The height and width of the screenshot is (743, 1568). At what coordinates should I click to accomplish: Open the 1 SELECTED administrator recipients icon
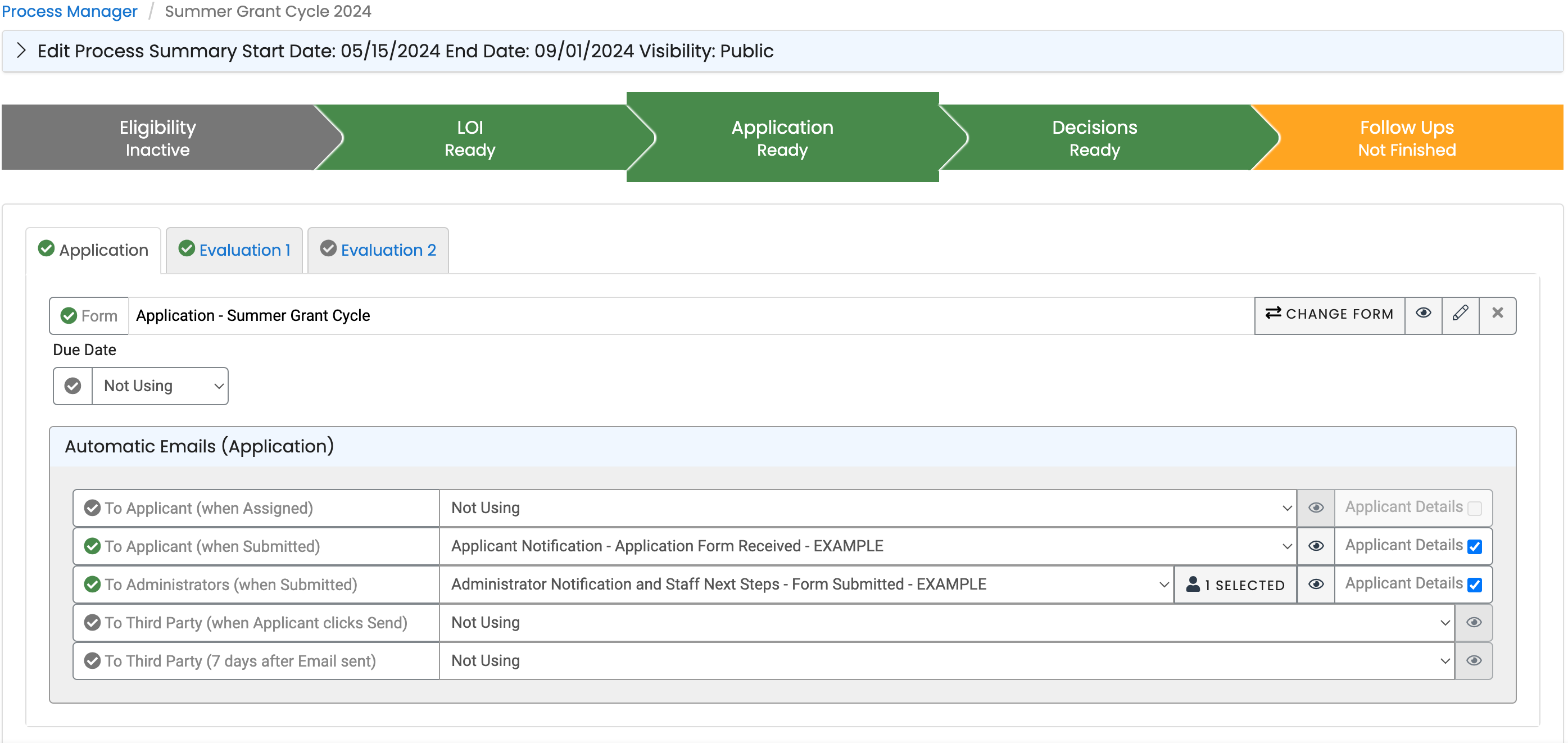pyautogui.click(x=1235, y=584)
